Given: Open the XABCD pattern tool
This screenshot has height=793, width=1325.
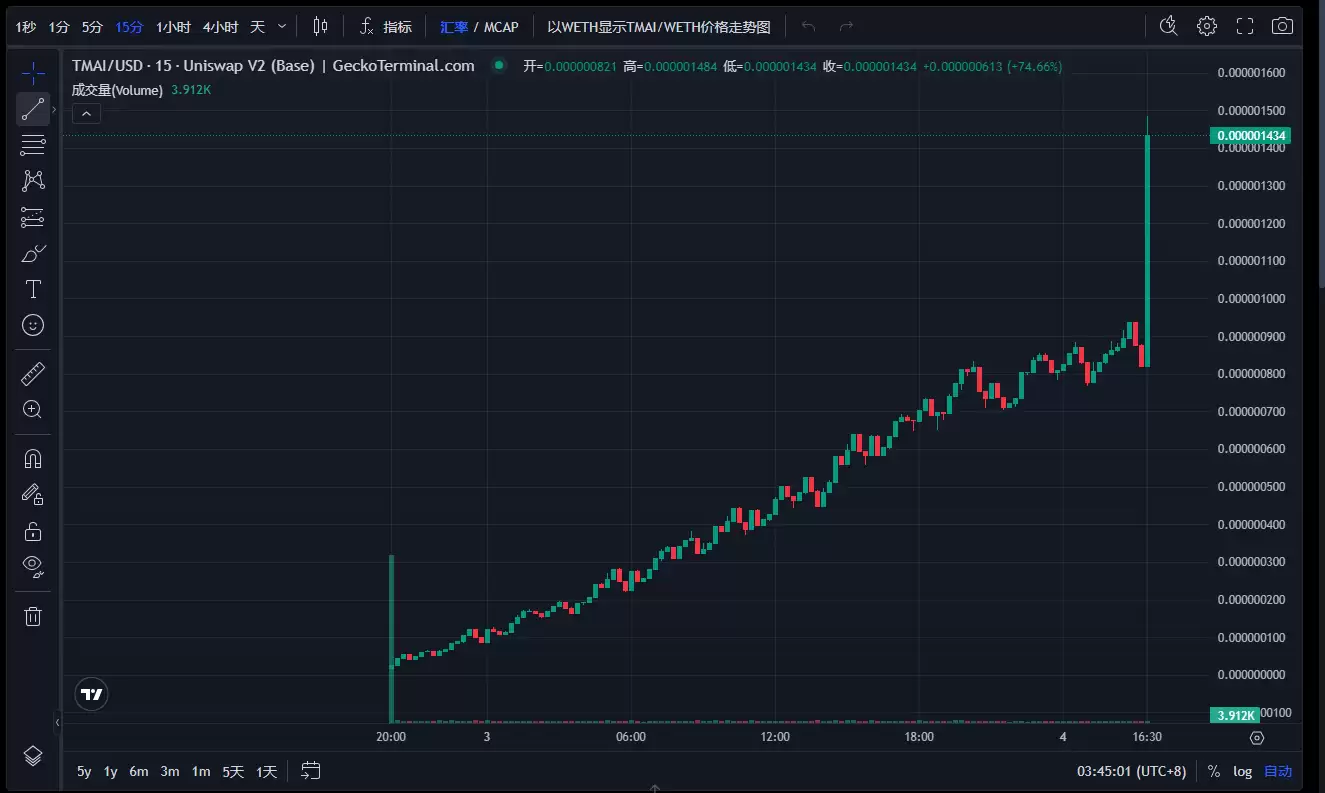Looking at the screenshot, I should point(33,181).
